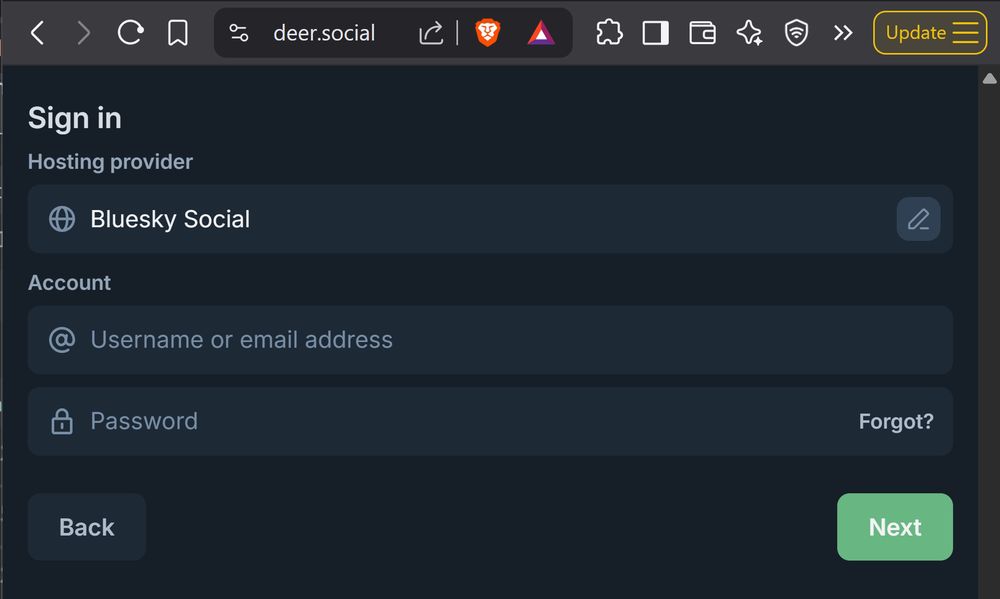Click the site permissions icon in address bar
This screenshot has height=599, width=1000.
(239, 32)
